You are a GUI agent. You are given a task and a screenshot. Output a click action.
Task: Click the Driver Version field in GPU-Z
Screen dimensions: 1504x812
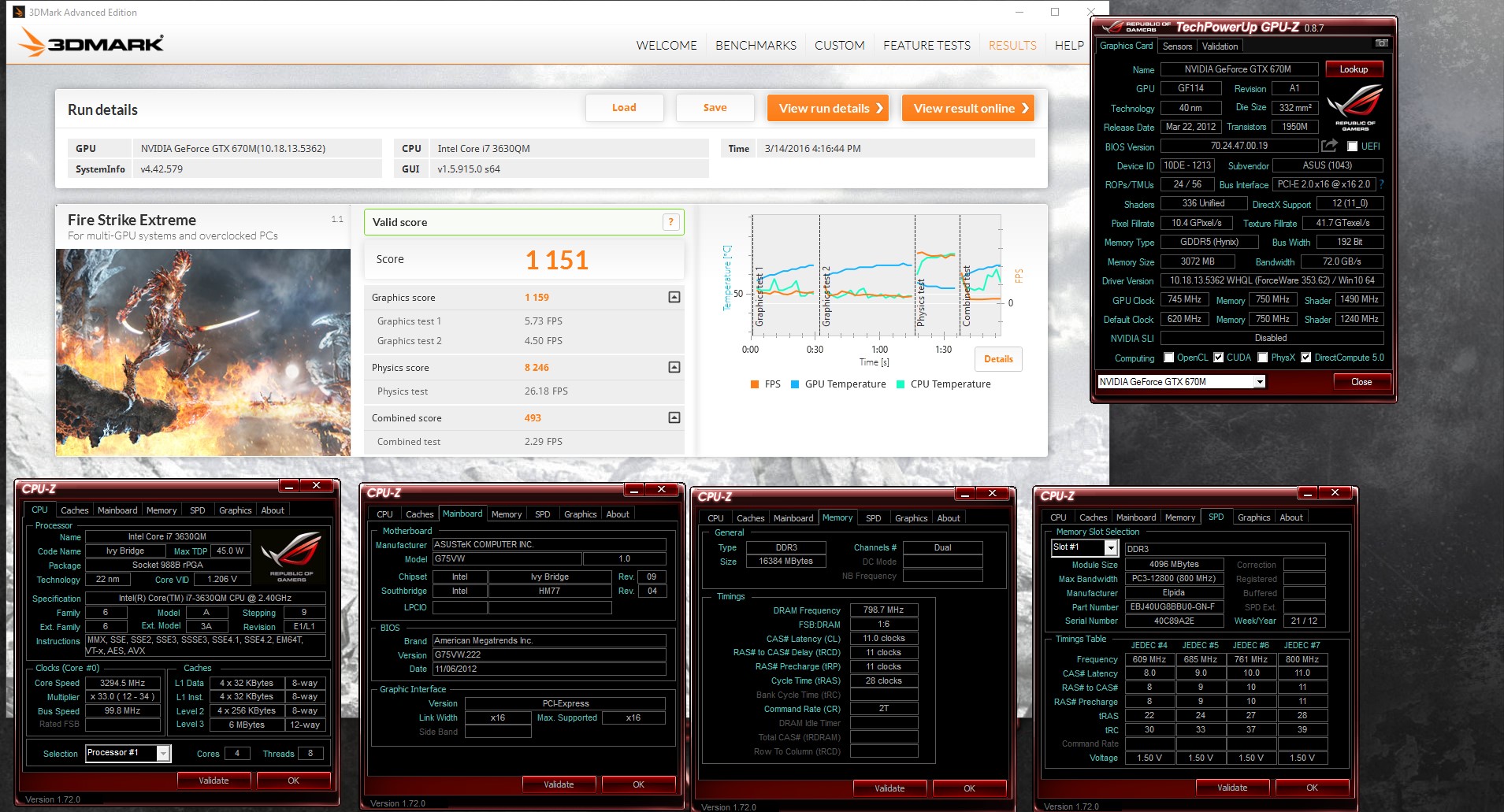pyautogui.click(x=1272, y=280)
